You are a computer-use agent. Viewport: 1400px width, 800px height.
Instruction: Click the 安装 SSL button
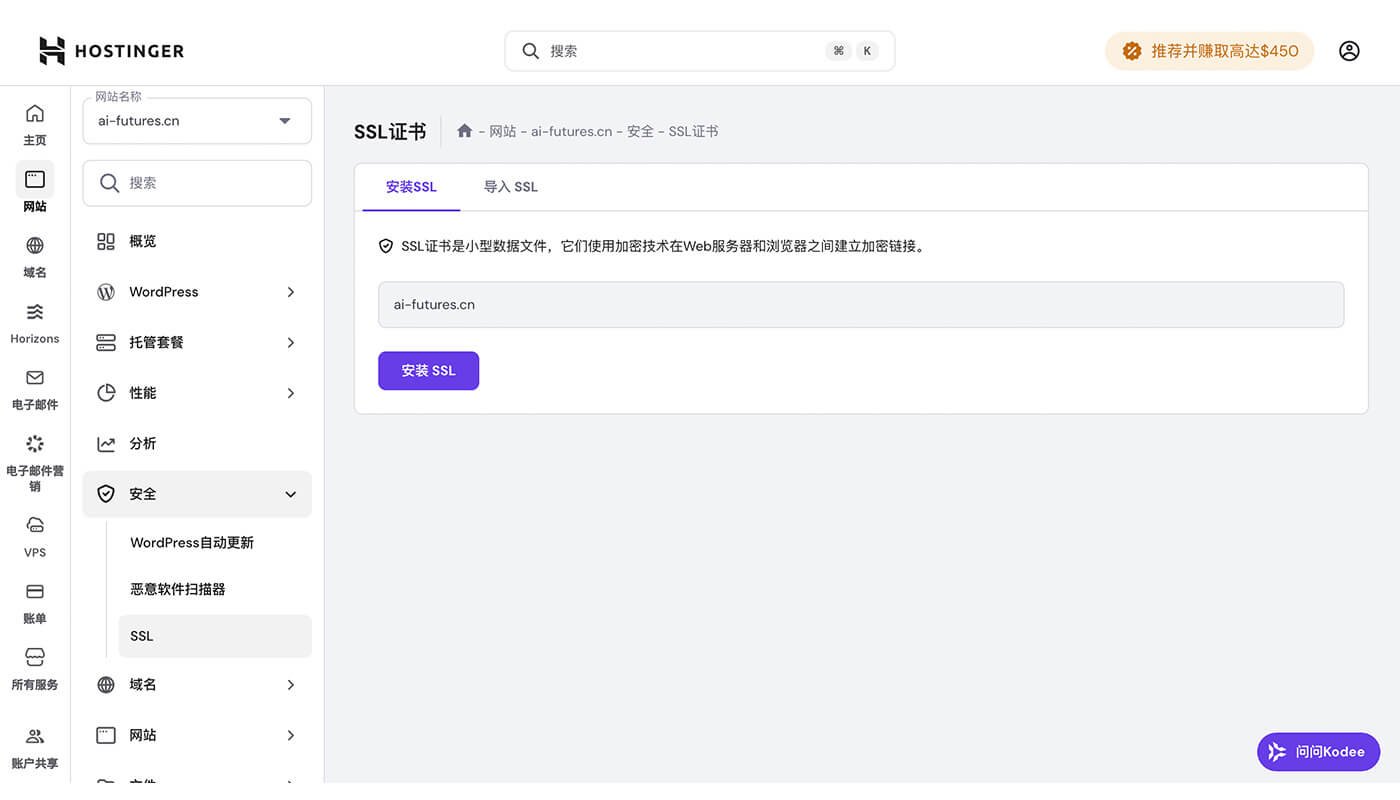[x=428, y=370]
